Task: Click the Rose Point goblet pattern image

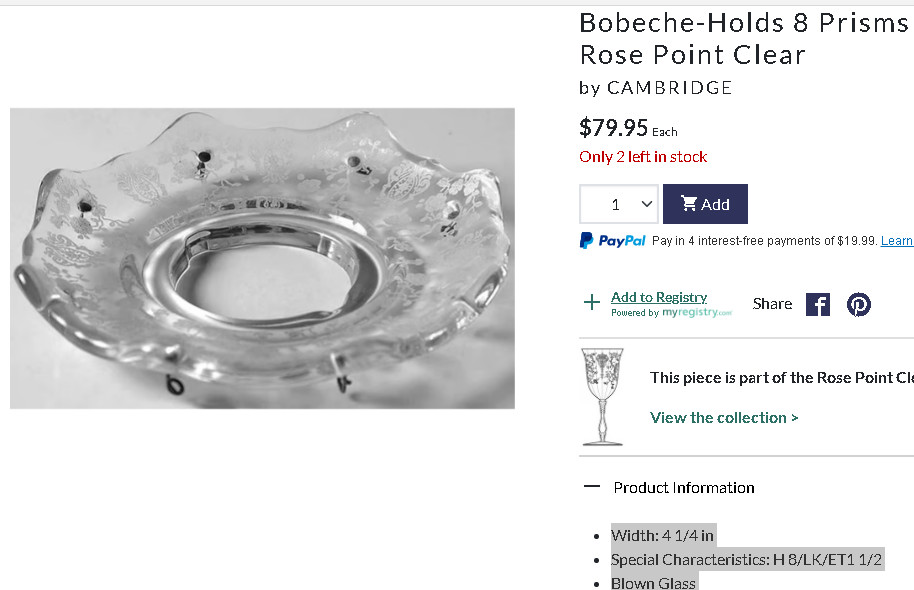Action: (x=603, y=397)
